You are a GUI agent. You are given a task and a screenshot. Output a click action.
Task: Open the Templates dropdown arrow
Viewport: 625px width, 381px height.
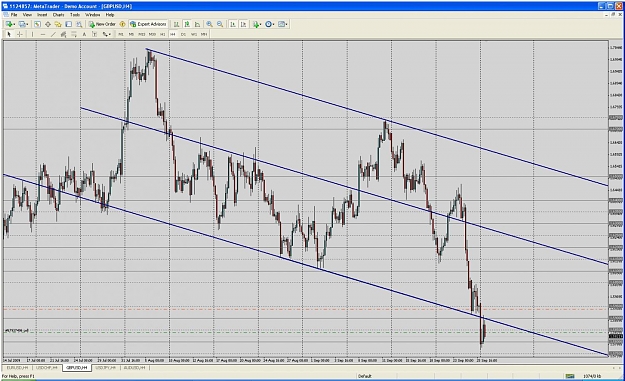click(x=287, y=24)
